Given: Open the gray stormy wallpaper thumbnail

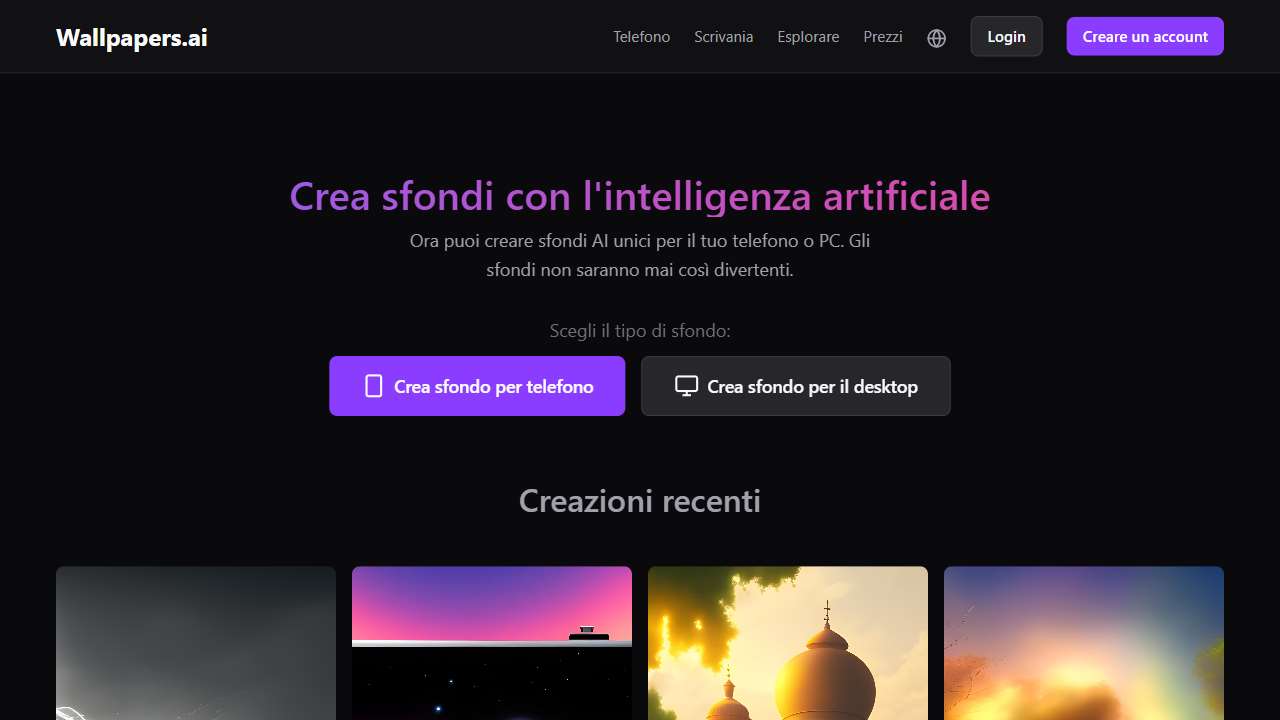Looking at the screenshot, I should (x=196, y=643).
